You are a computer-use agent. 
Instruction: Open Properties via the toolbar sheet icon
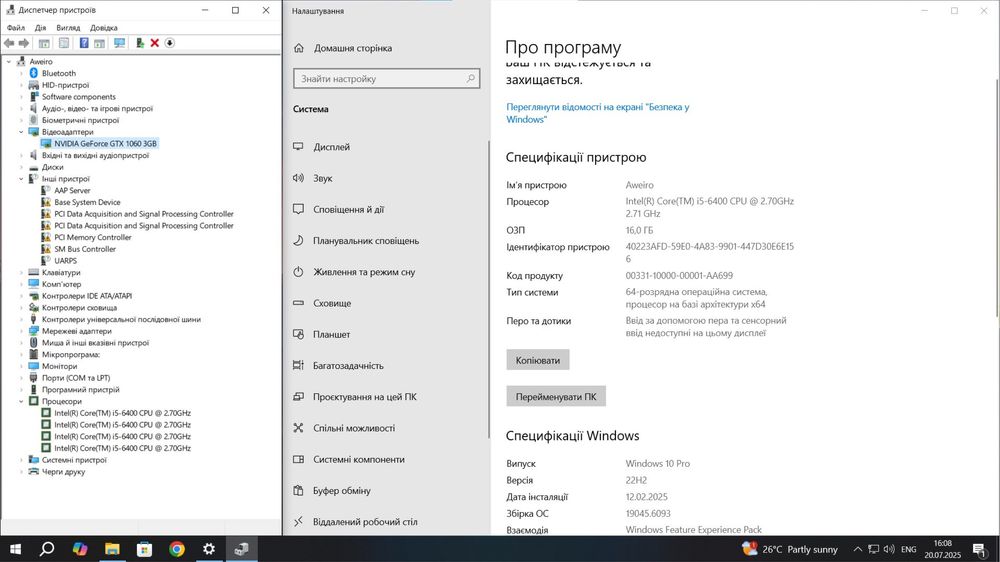64,43
